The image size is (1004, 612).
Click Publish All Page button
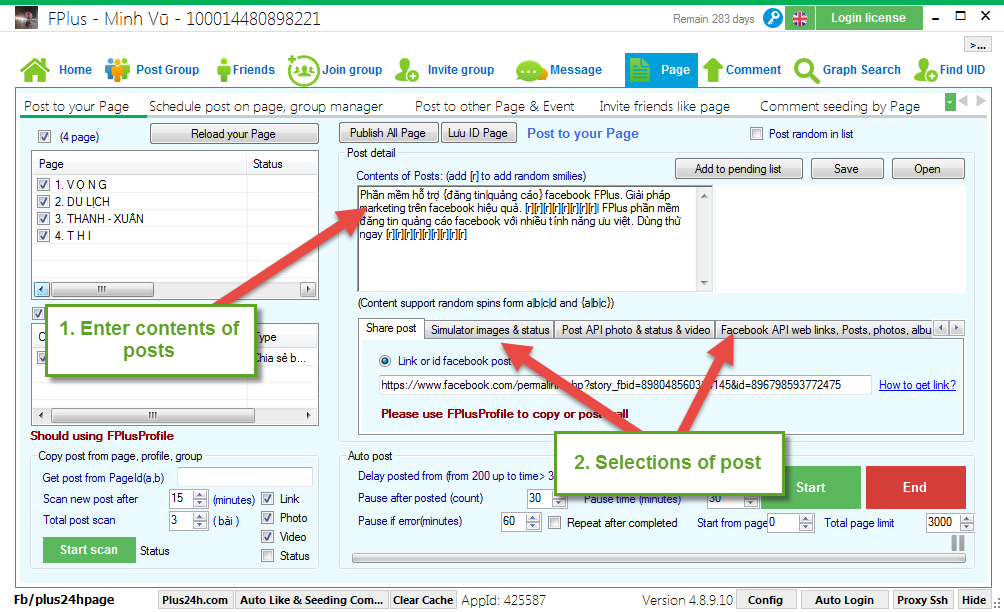pos(388,133)
